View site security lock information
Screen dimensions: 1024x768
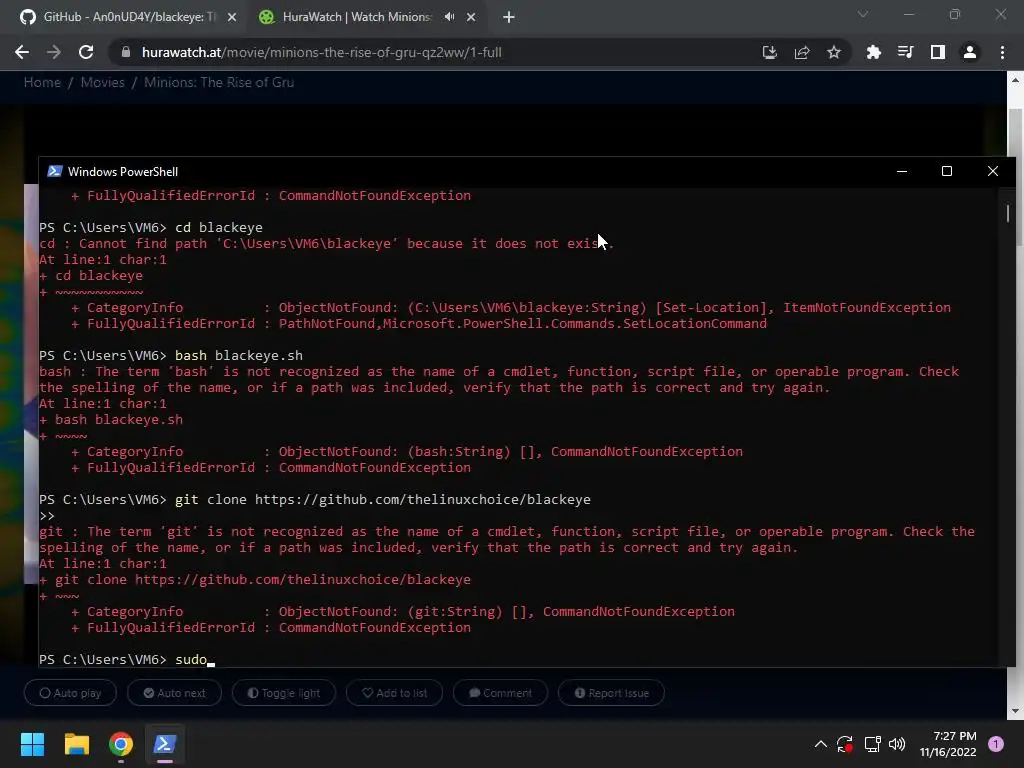126,52
